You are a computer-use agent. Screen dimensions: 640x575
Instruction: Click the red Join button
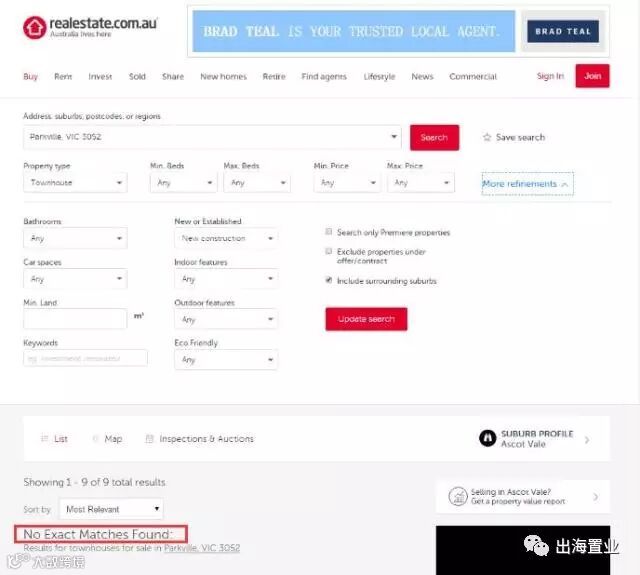pyautogui.click(x=592, y=76)
